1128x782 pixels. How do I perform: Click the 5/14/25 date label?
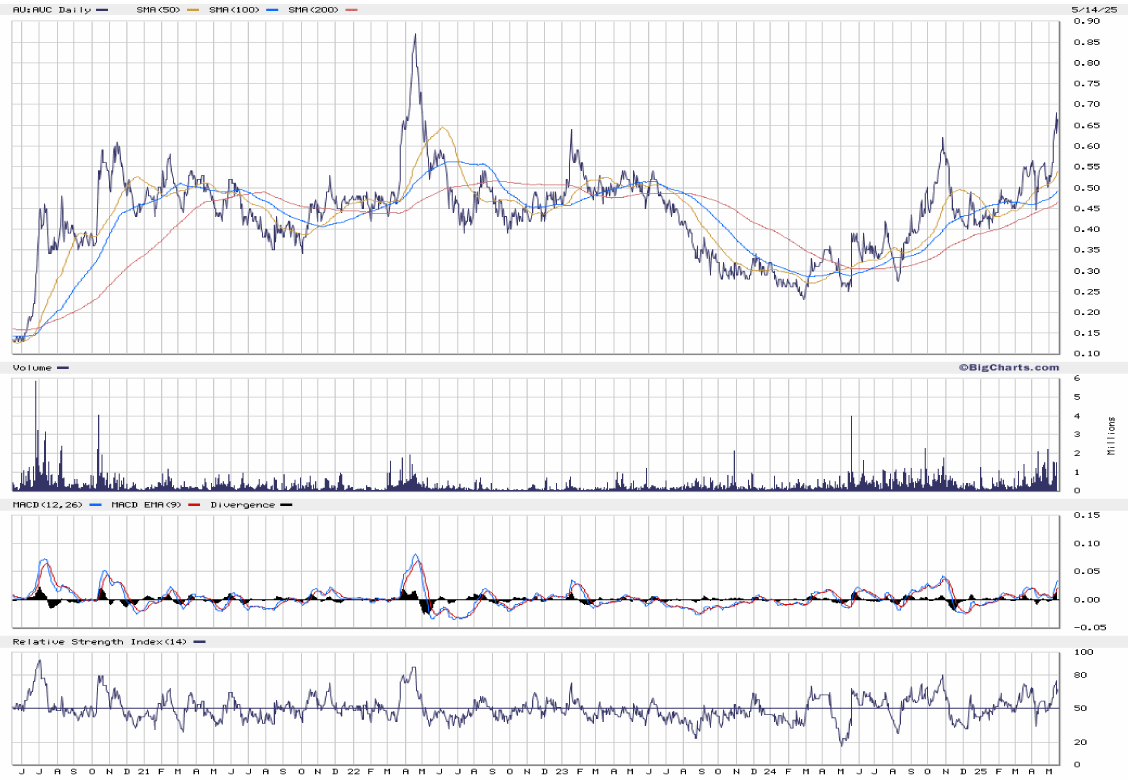click(1089, 10)
